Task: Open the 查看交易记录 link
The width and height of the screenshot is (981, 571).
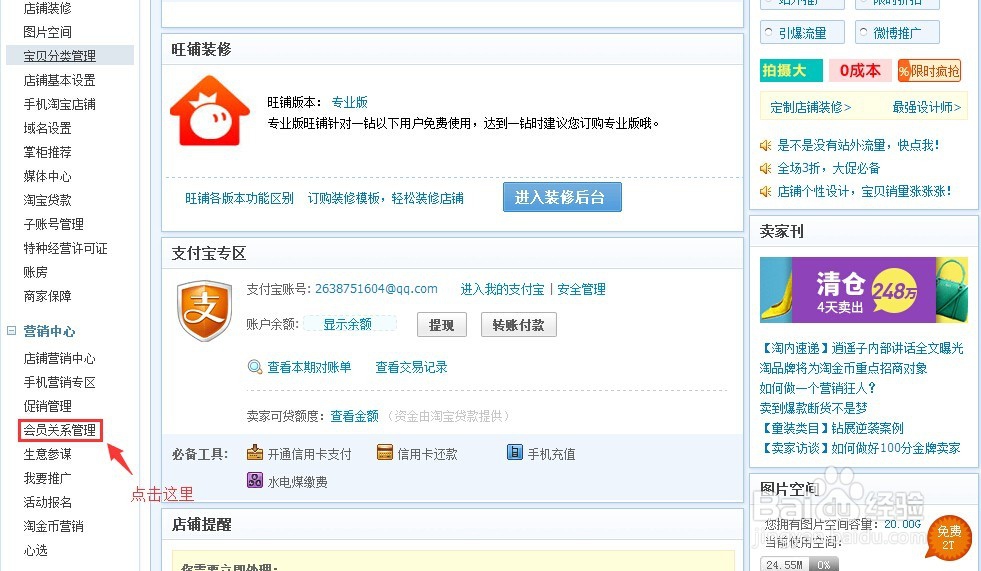Action: (x=411, y=367)
